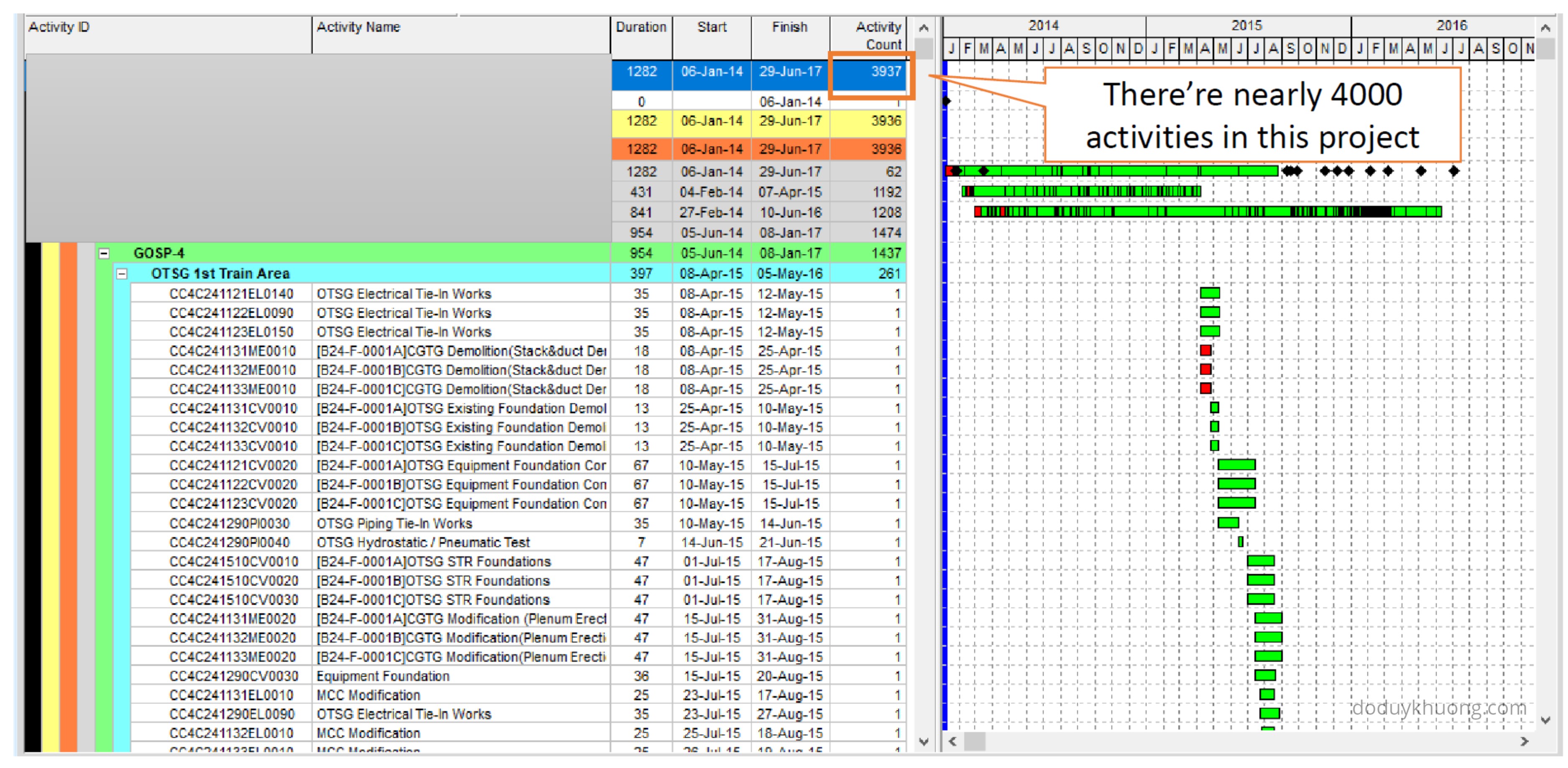Click the Activity Name column header
Image resolution: width=1568 pixels, height=768 pixels.
(x=358, y=27)
